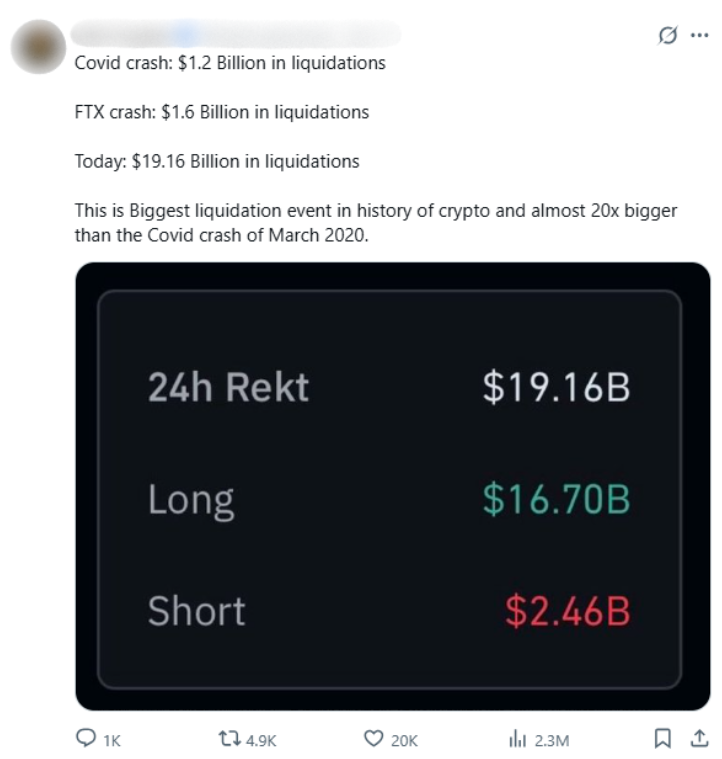The width and height of the screenshot is (722, 759).
Task: Bookmark this liquidation post
Action: (662, 738)
